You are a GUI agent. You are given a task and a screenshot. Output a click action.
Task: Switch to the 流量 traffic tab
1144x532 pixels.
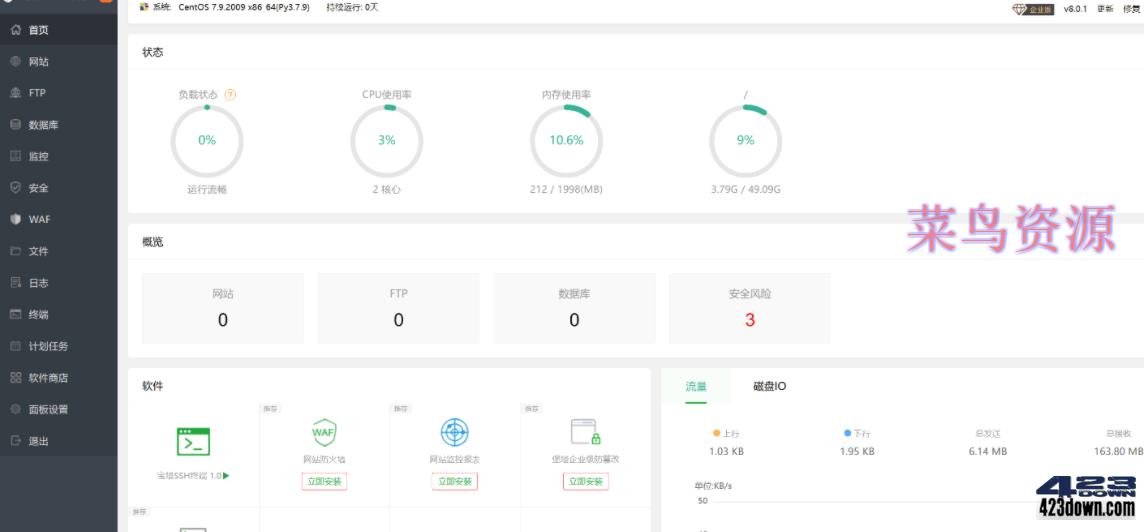coord(696,387)
